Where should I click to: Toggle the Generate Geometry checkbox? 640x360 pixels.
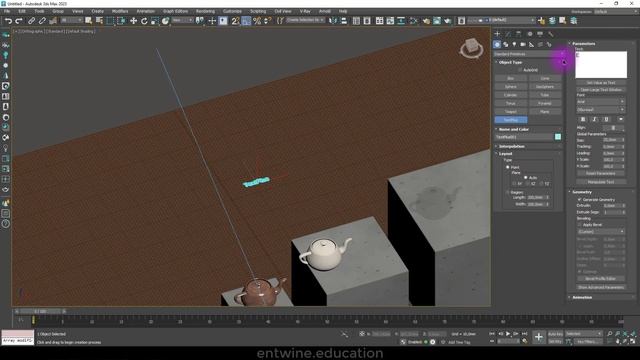click(580, 200)
